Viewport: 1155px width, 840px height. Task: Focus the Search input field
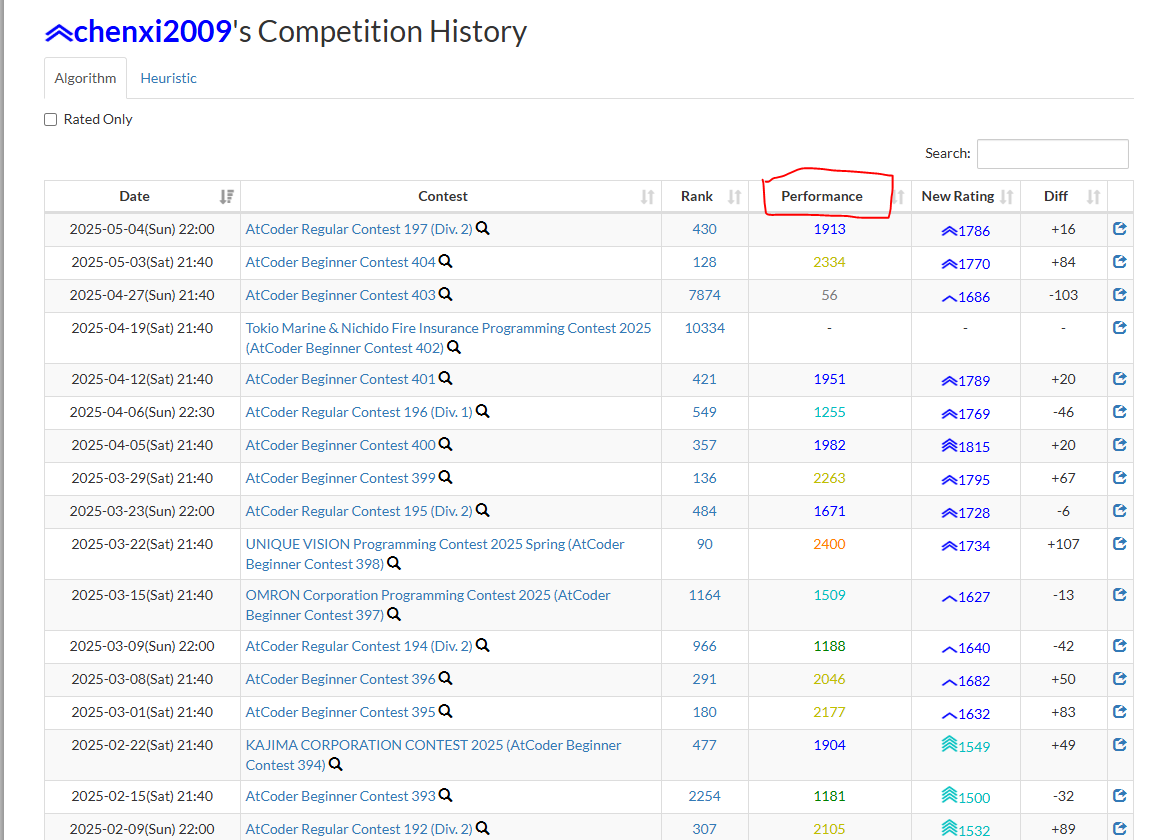(x=1053, y=153)
